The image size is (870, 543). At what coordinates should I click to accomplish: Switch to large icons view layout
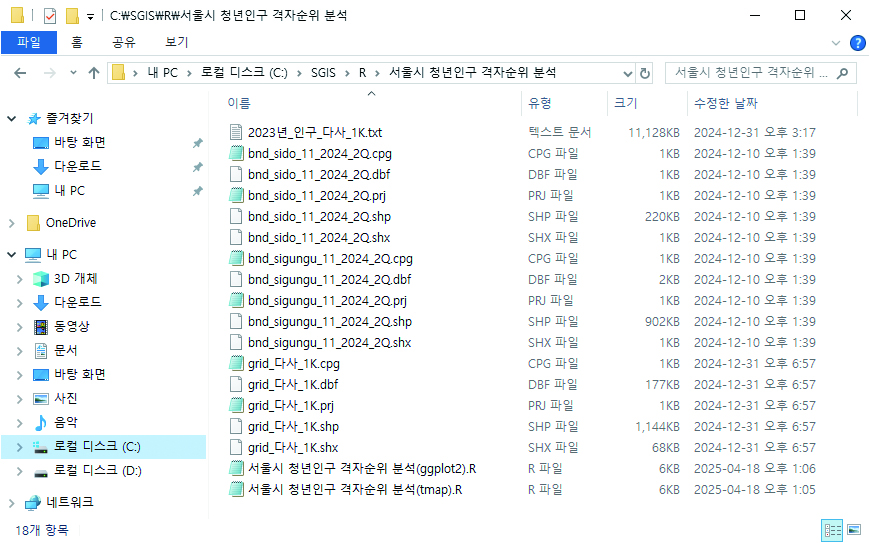pos(854,529)
